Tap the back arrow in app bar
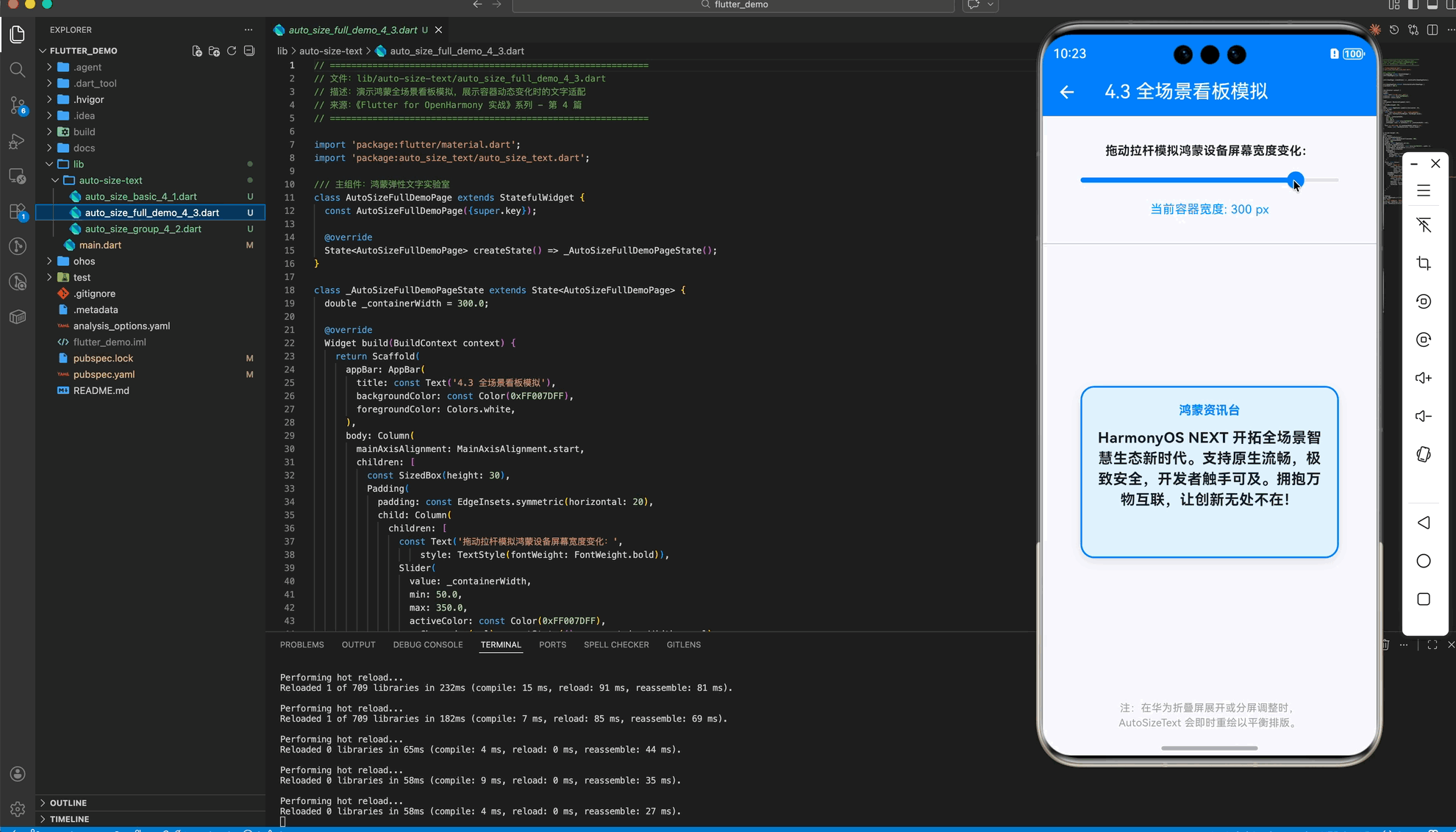This screenshot has width=1456, height=832. pos(1067,92)
